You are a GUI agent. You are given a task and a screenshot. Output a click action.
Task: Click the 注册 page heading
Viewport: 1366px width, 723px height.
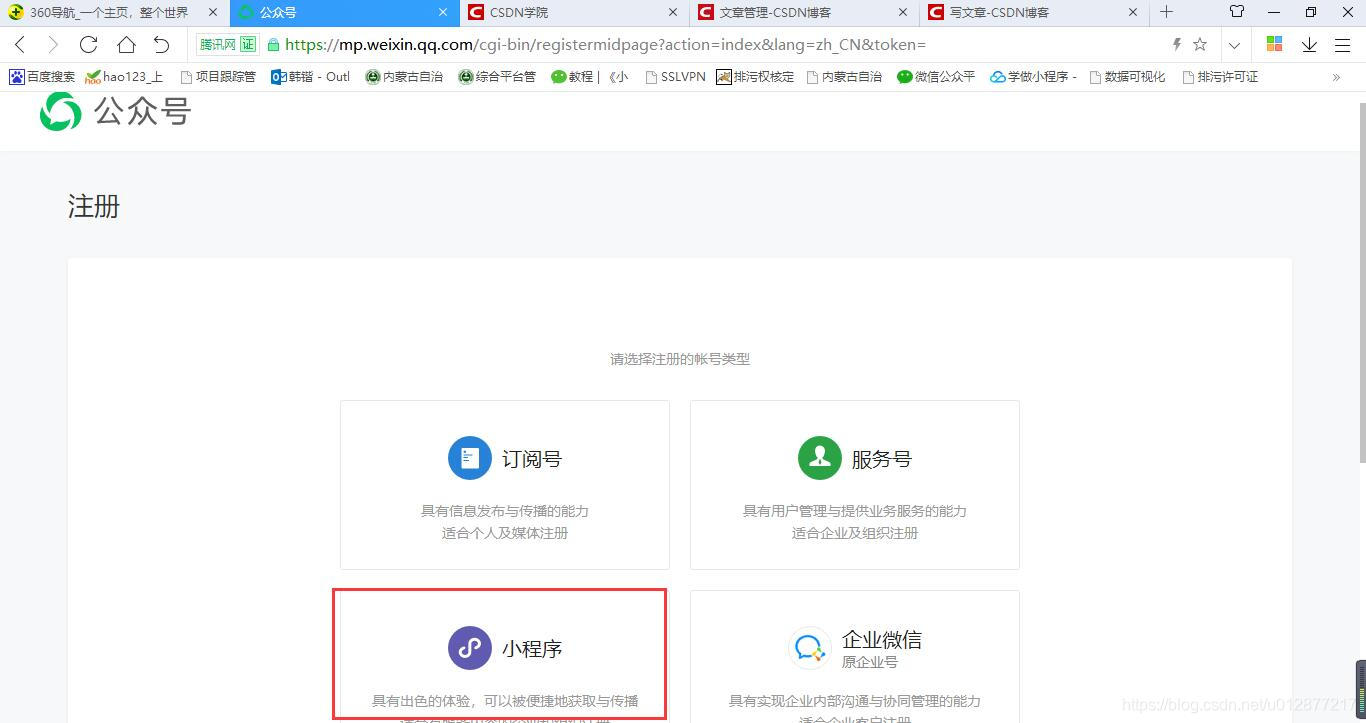coord(94,206)
